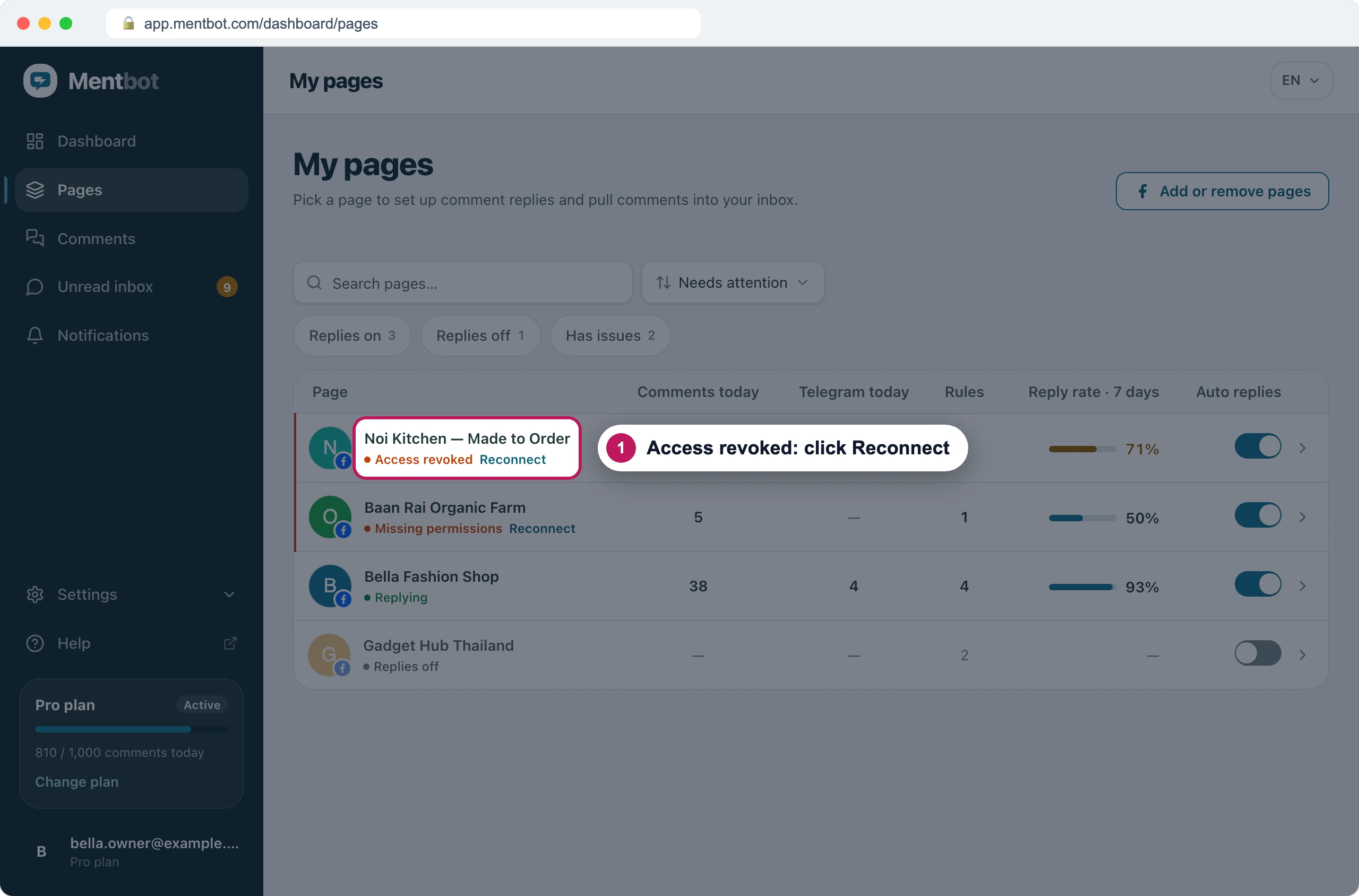The image size is (1359, 896).
Task: Click the Settings gear icon
Action: click(x=35, y=595)
